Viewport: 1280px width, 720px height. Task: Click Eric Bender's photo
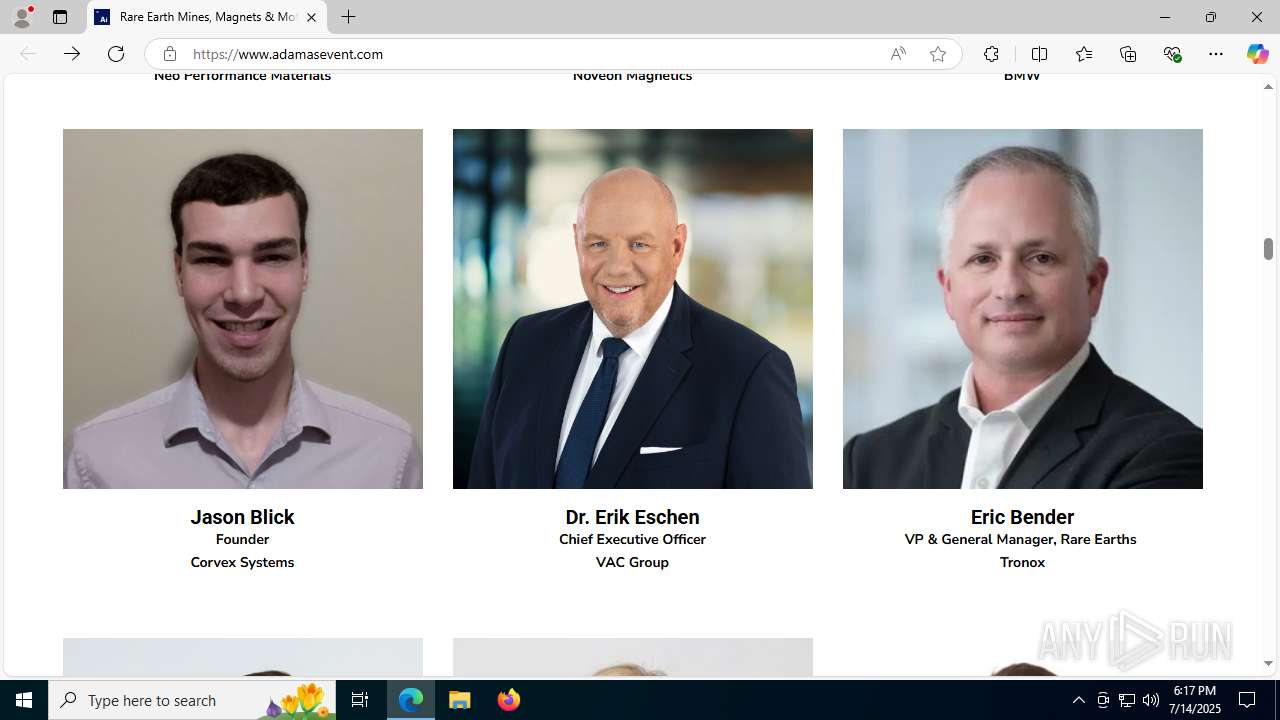coord(1023,309)
